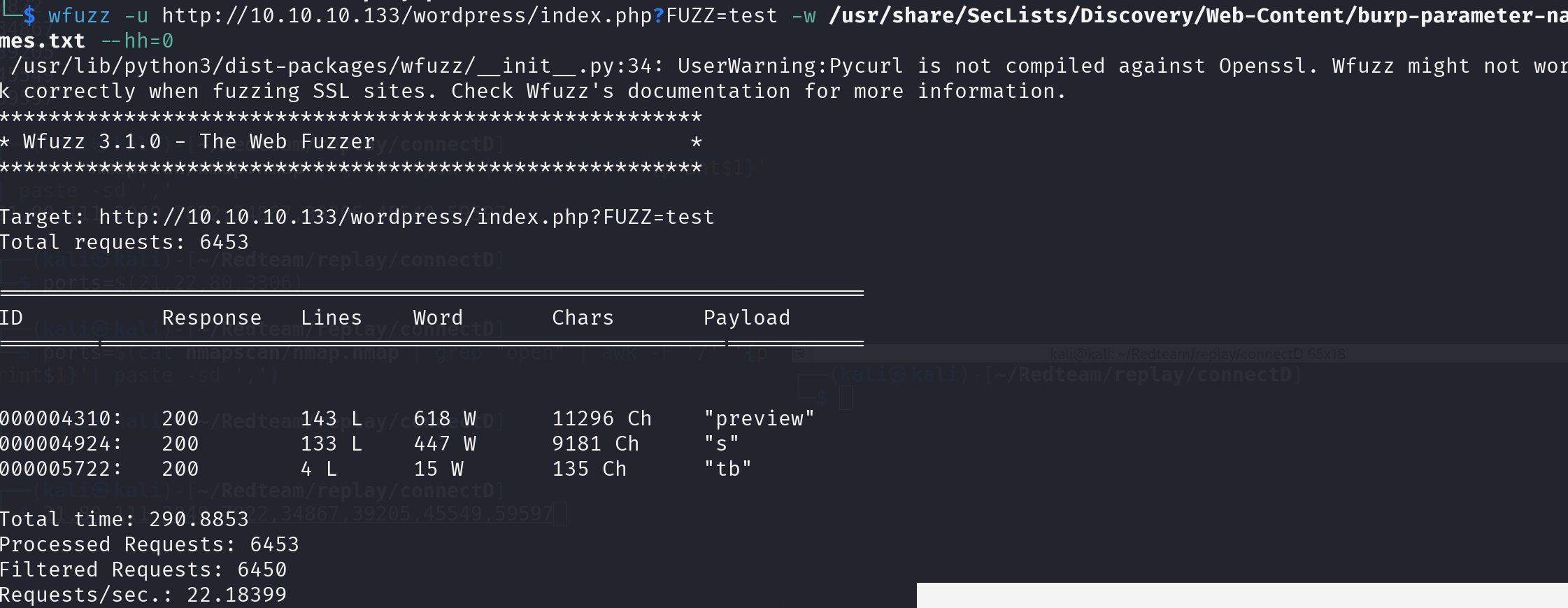Click the Lines column header

pyautogui.click(x=331, y=318)
